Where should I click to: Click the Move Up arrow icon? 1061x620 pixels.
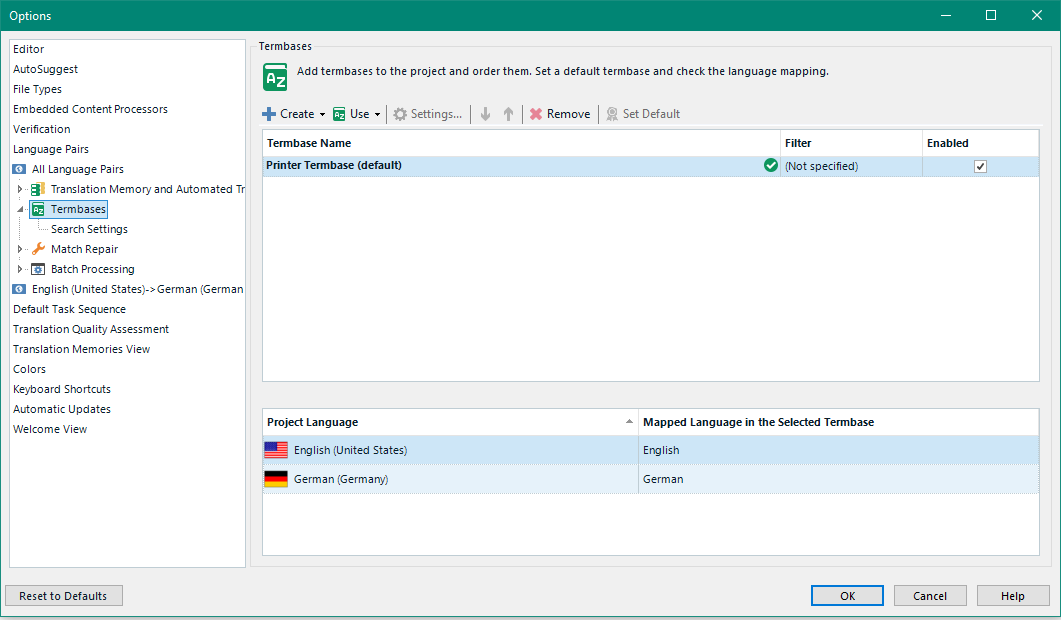tap(508, 114)
